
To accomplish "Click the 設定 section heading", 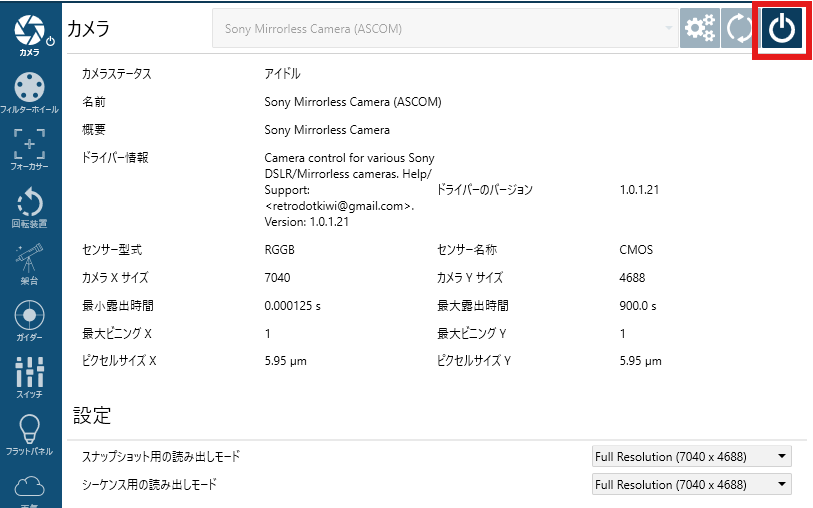I will (92, 415).
